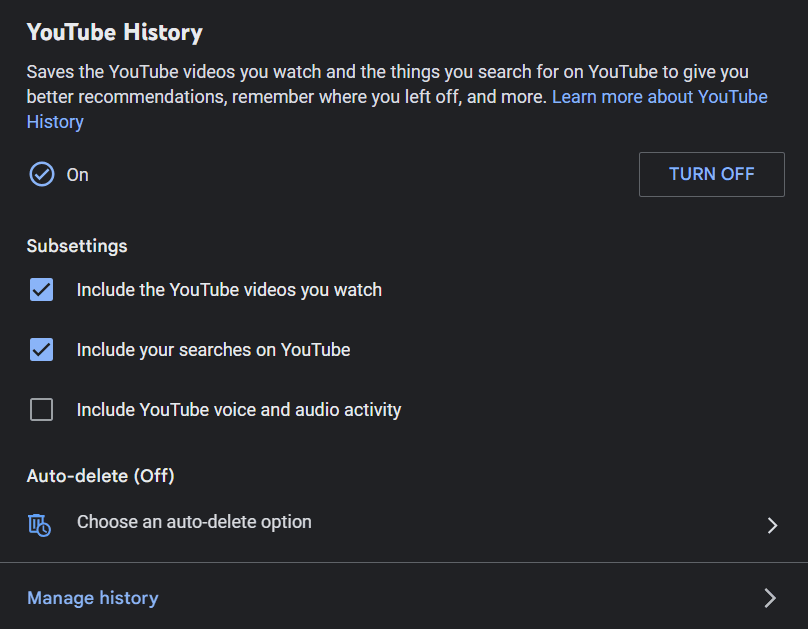Click the Manage history link text
The width and height of the screenshot is (808, 629).
pos(93,598)
